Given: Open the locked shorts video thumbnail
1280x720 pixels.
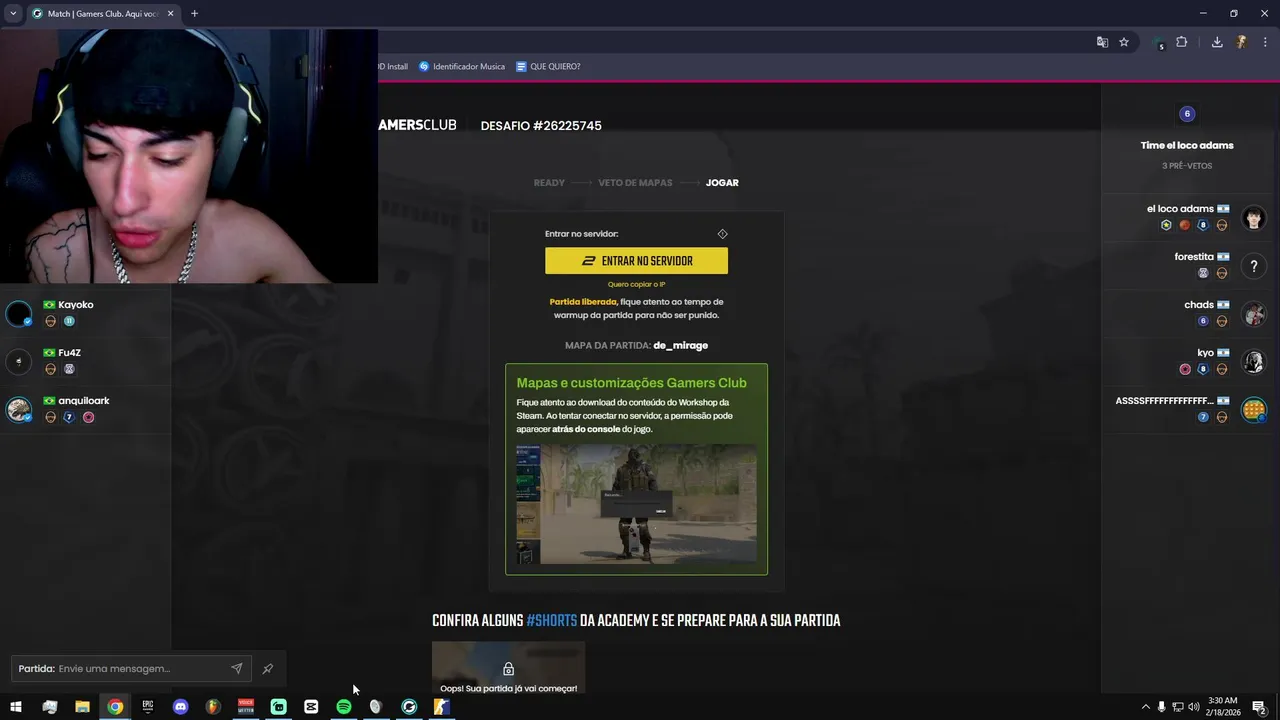Looking at the screenshot, I should [508, 668].
